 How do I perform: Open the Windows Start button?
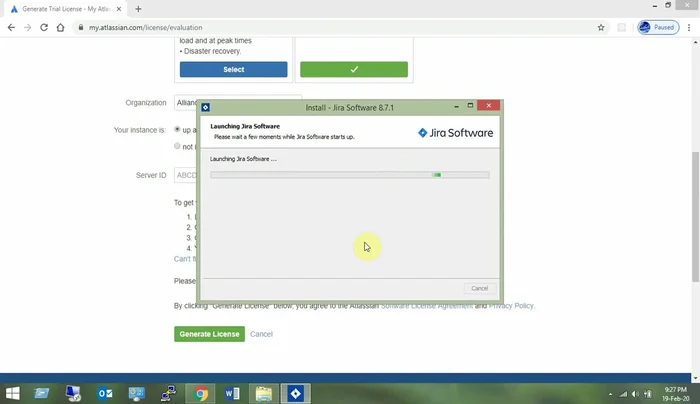(x=12, y=393)
